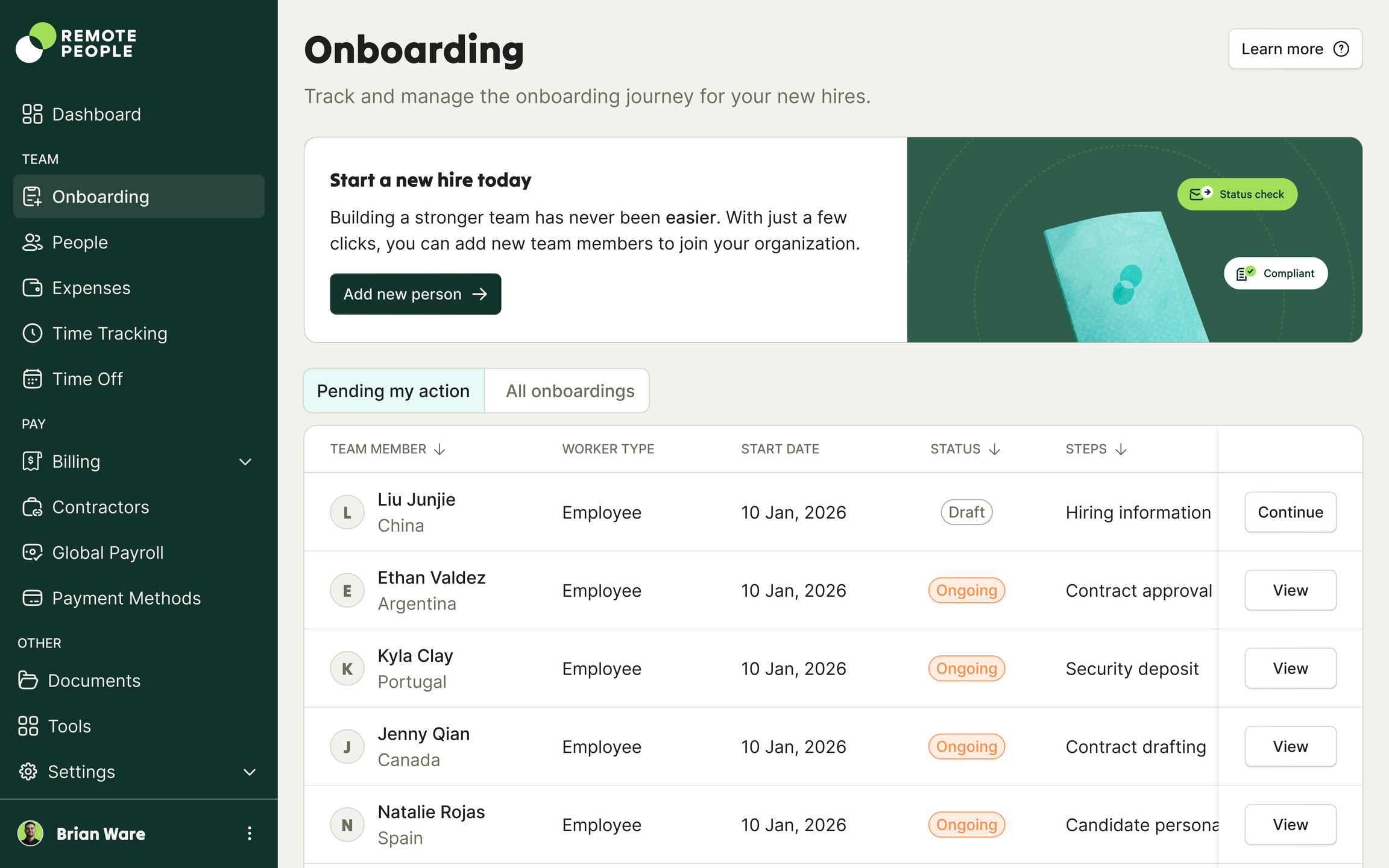Sort table by Steps arrow

1121,449
